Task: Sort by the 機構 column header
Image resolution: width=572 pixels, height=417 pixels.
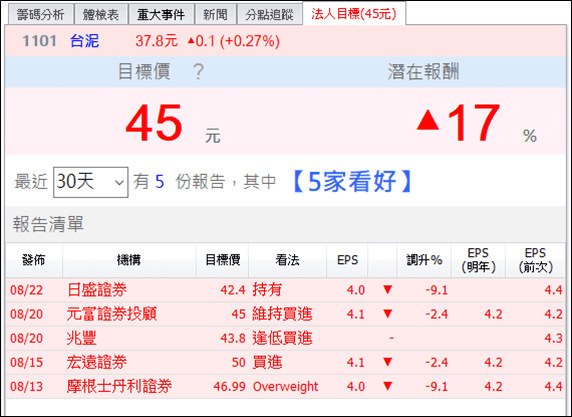Action: [x=129, y=260]
